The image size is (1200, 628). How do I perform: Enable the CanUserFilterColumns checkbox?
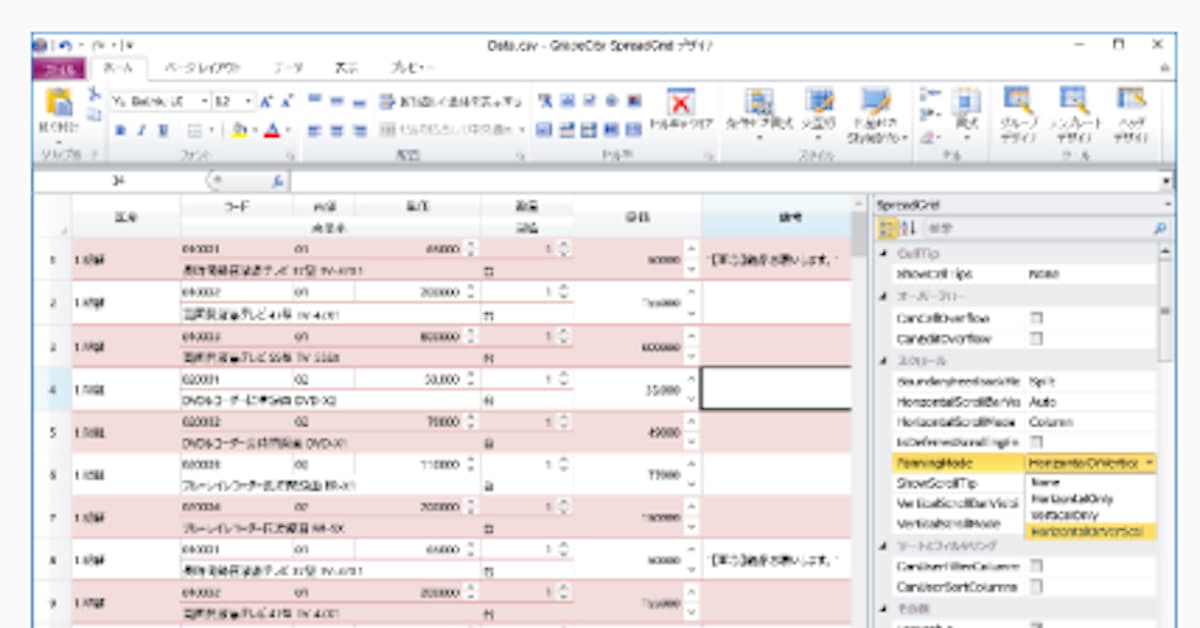pyautogui.click(x=1037, y=566)
